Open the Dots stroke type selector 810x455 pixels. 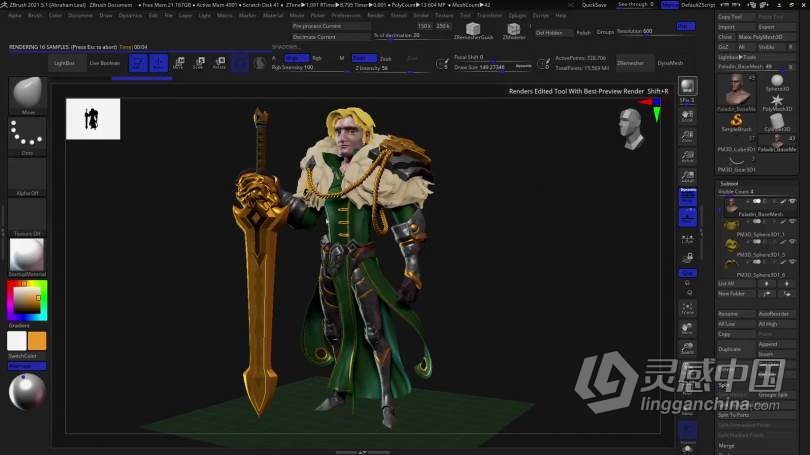27,136
